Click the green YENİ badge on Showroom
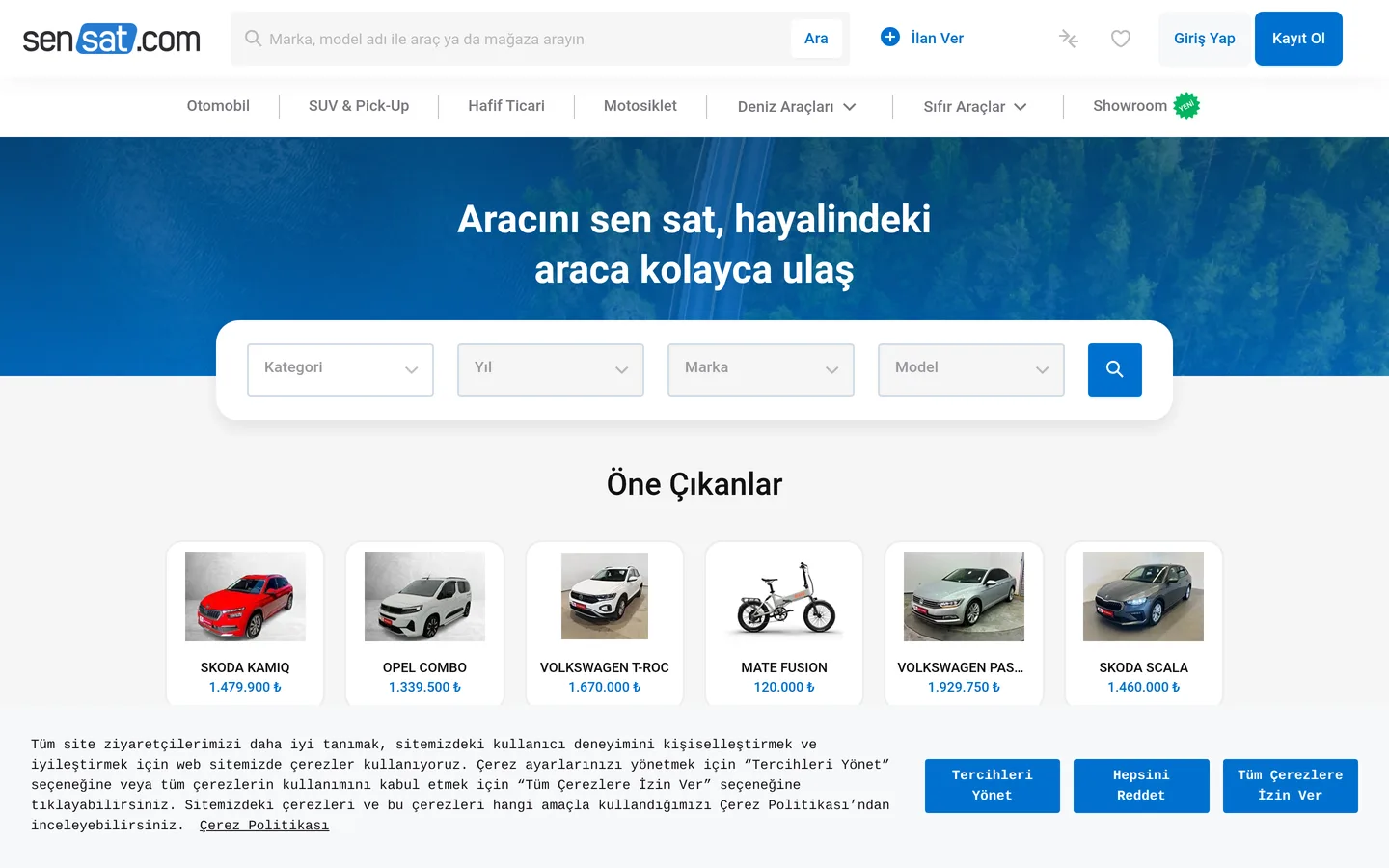The height and width of the screenshot is (868, 1389). pos(1186,106)
